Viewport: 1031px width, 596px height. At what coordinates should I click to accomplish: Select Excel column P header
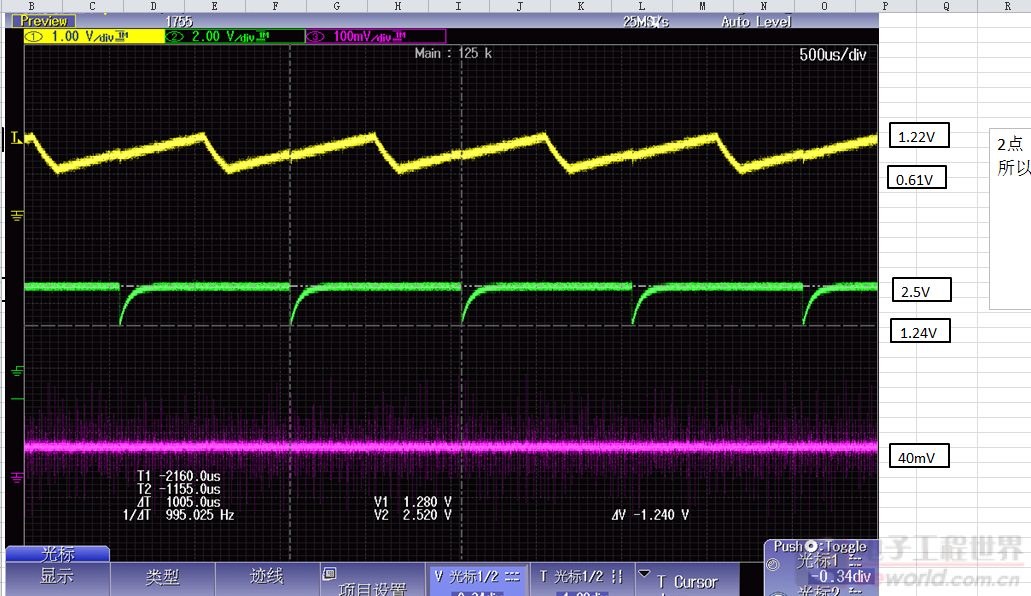point(886,6)
